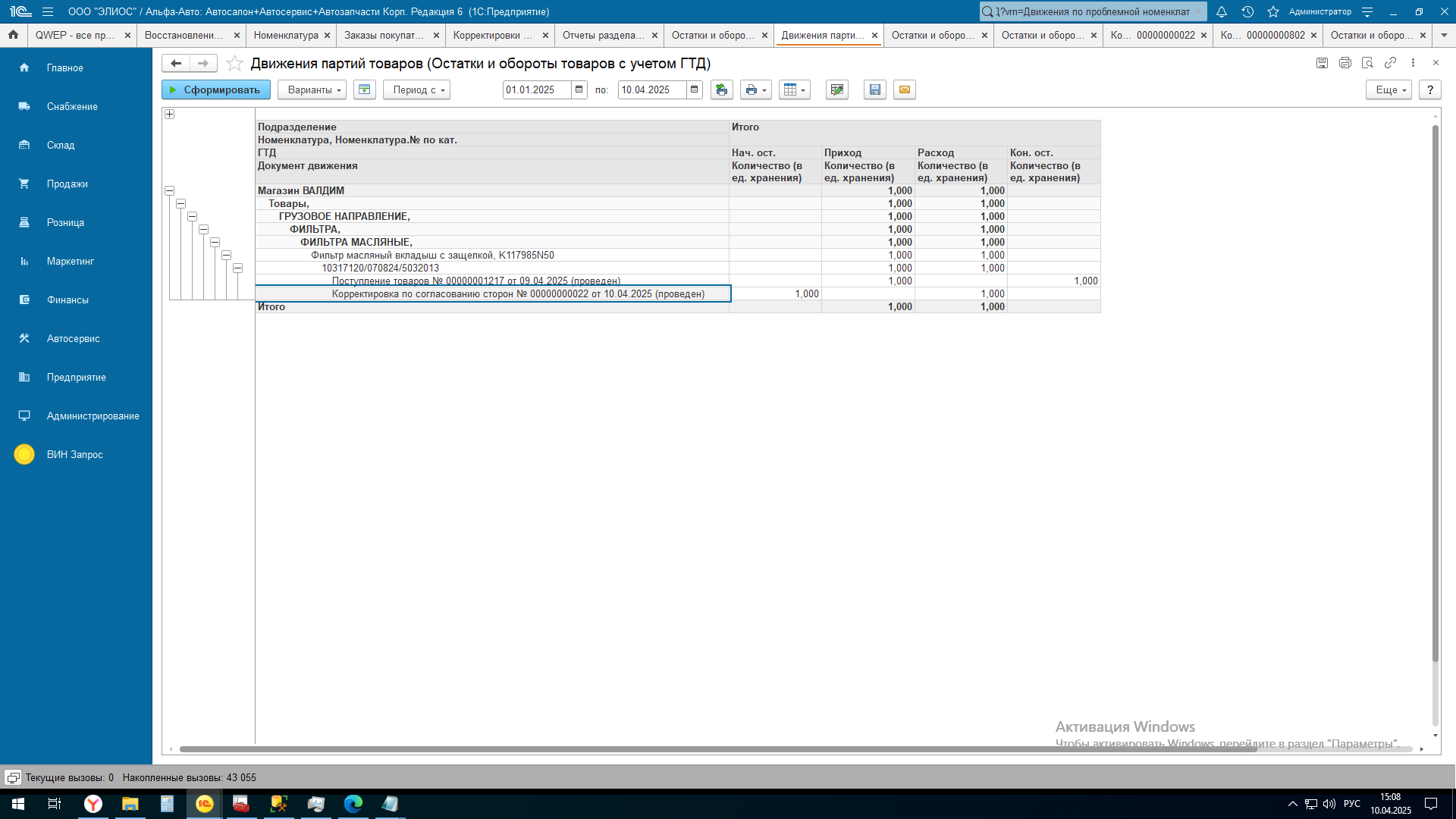
Task: Collapse the Магазин ВАЛДИМ group
Action: pos(170,191)
